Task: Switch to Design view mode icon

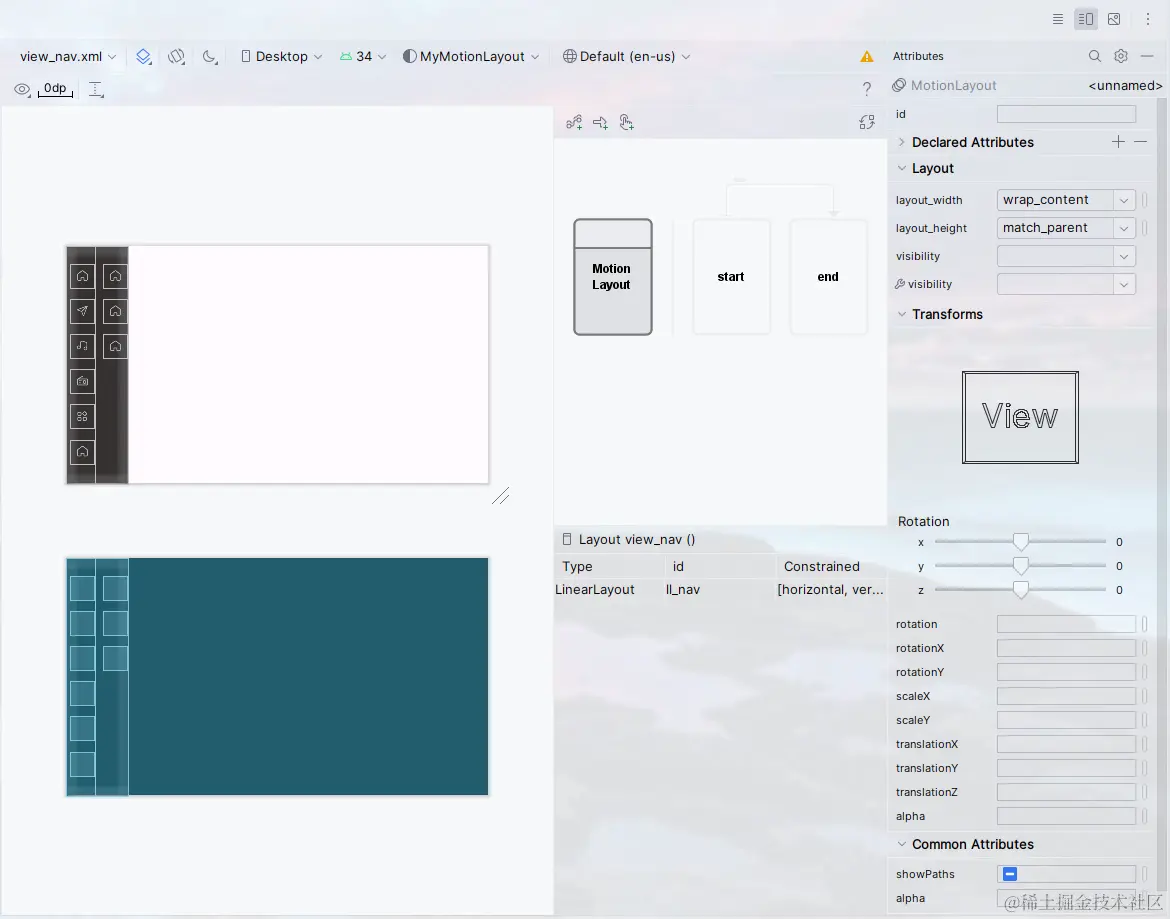Action: [x=1114, y=19]
